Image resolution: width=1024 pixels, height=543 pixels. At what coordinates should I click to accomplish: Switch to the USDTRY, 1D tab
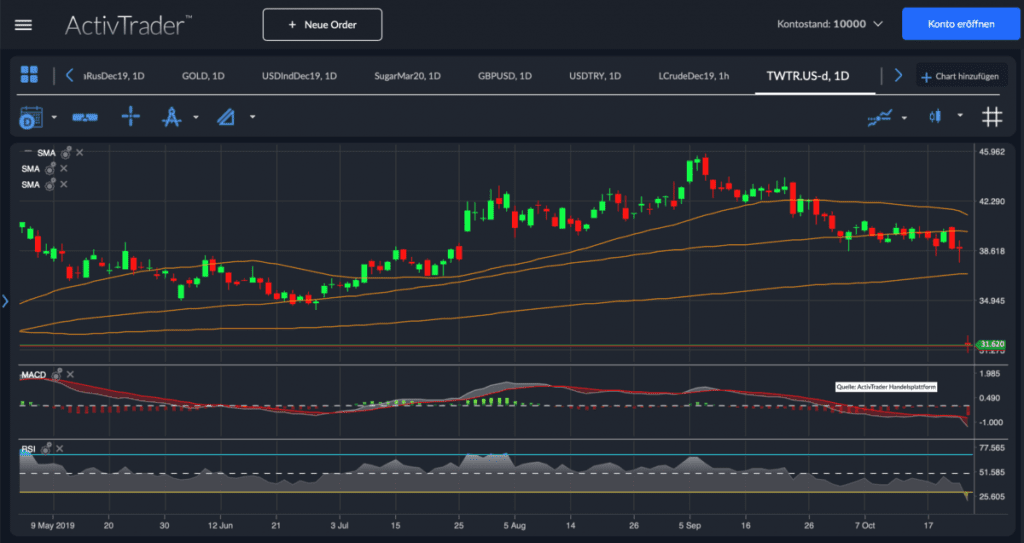click(595, 76)
